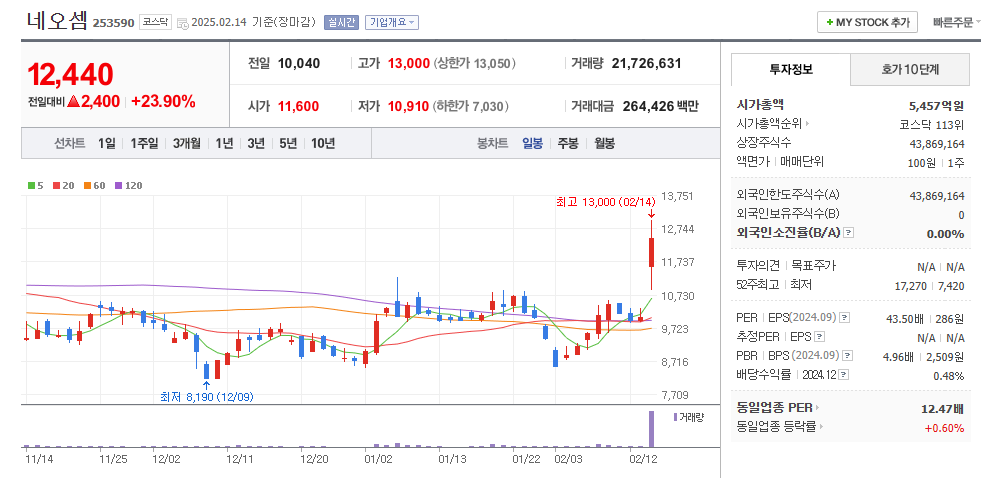Image resolution: width=987 pixels, height=478 pixels.
Task: Expand the 기업개요 dropdown
Action: click(392, 23)
